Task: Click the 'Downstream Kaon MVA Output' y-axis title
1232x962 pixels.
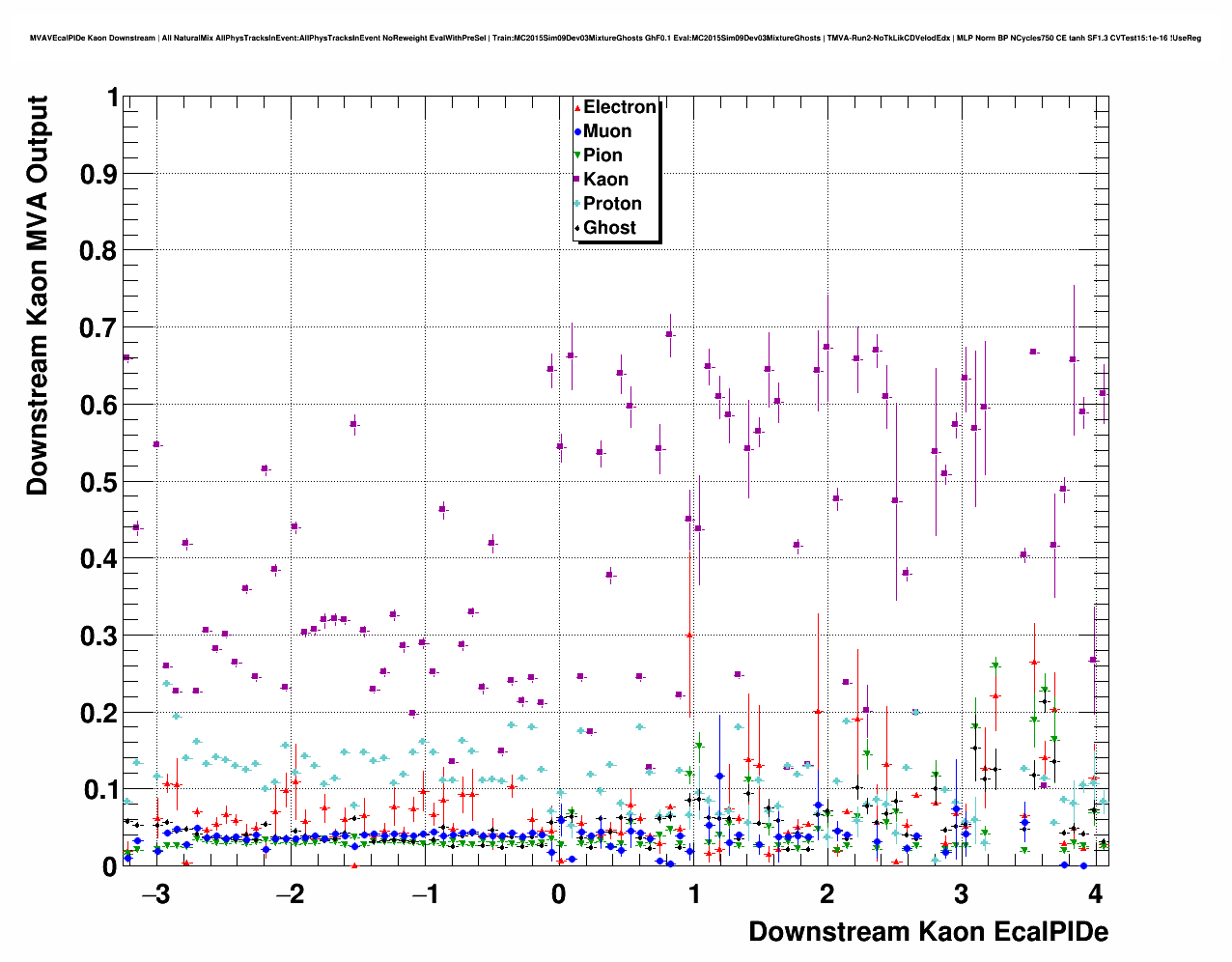Action: tap(38, 296)
